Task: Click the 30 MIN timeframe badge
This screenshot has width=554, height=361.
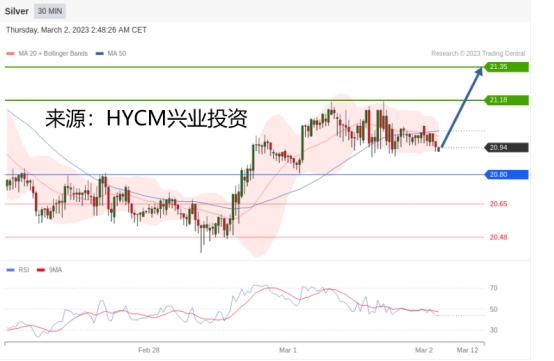Action: pyautogui.click(x=50, y=11)
